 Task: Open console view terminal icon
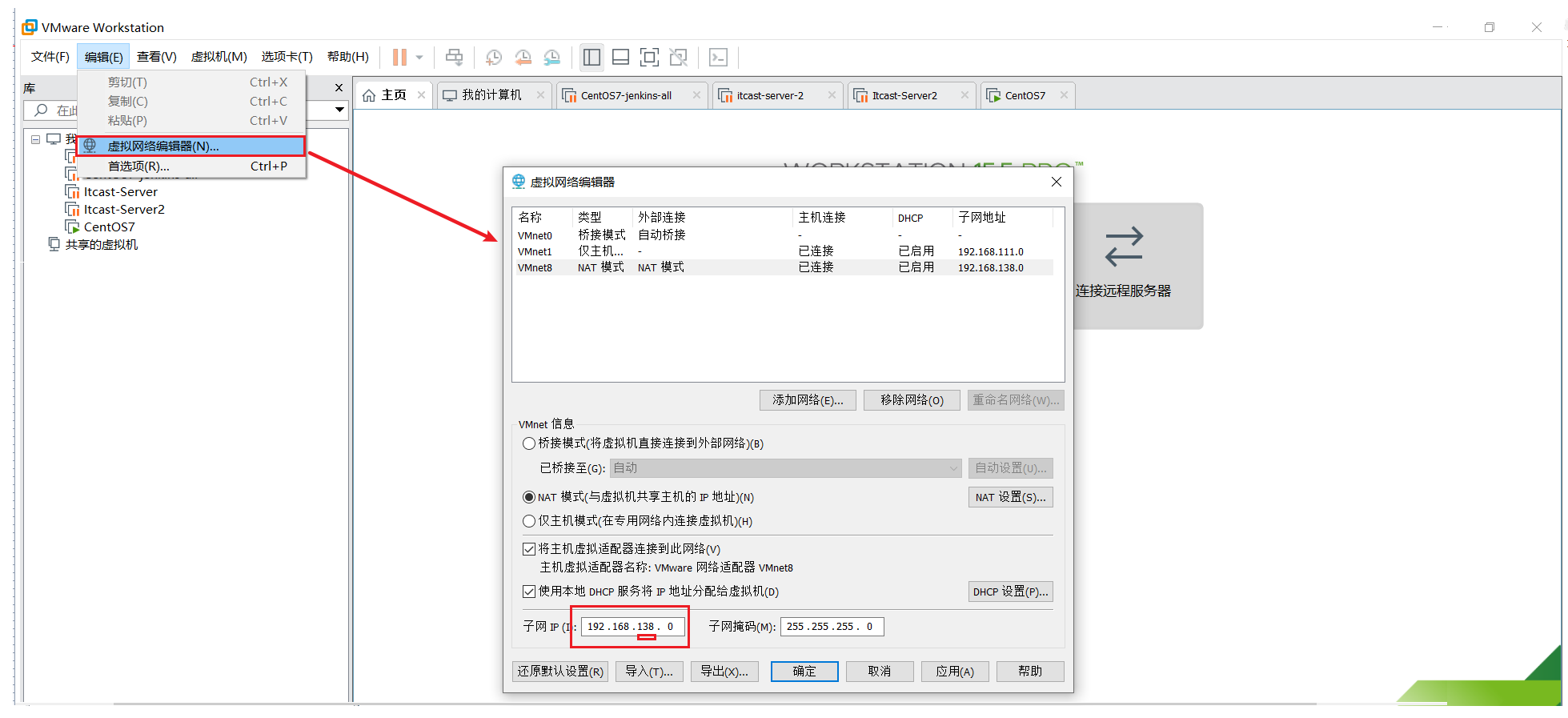[718, 57]
